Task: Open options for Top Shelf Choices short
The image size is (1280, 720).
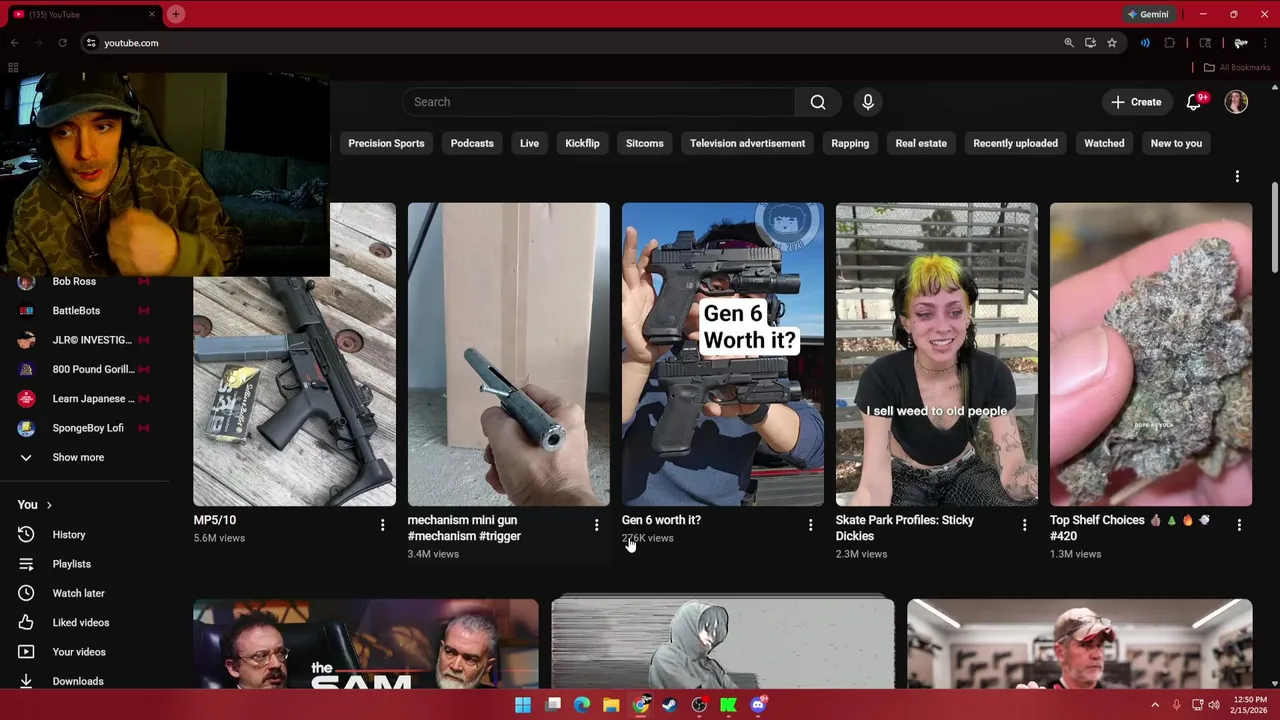Action: [1239, 525]
